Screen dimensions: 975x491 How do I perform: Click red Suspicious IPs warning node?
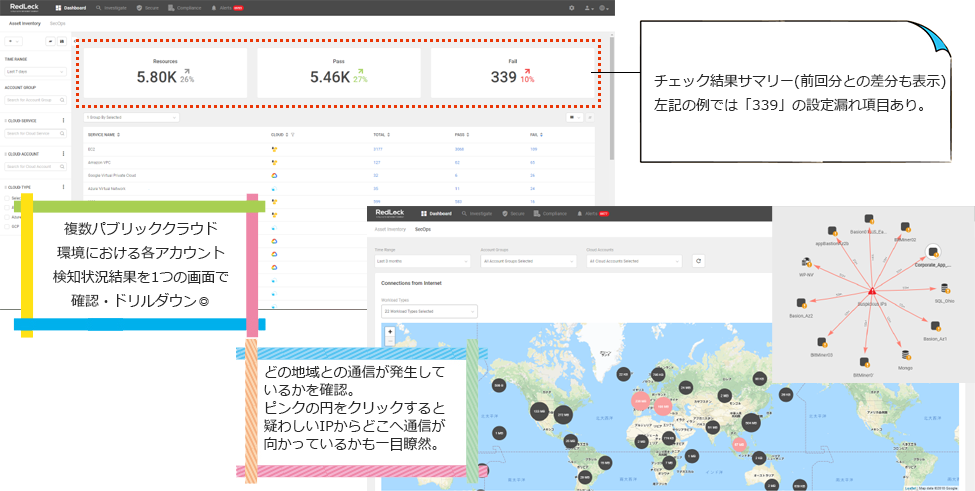point(872,290)
